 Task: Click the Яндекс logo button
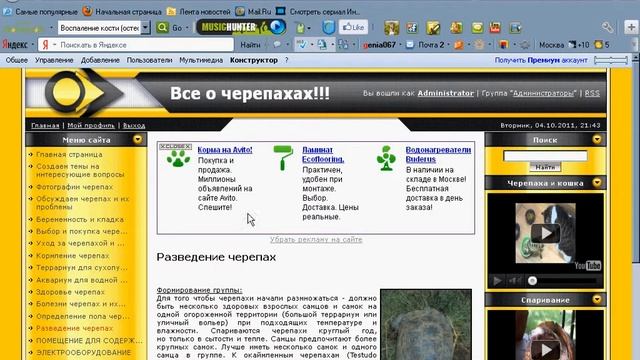[16, 44]
